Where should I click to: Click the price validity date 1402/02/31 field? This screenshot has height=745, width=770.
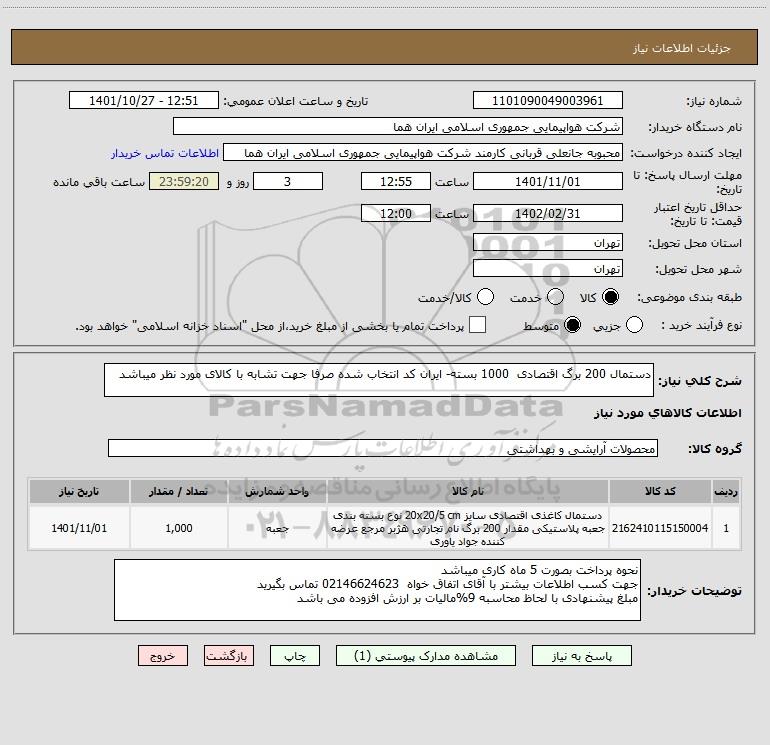(548, 213)
